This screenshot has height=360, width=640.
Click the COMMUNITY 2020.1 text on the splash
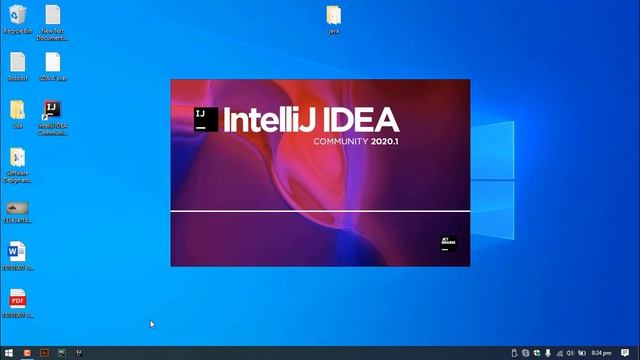[x=356, y=142]
